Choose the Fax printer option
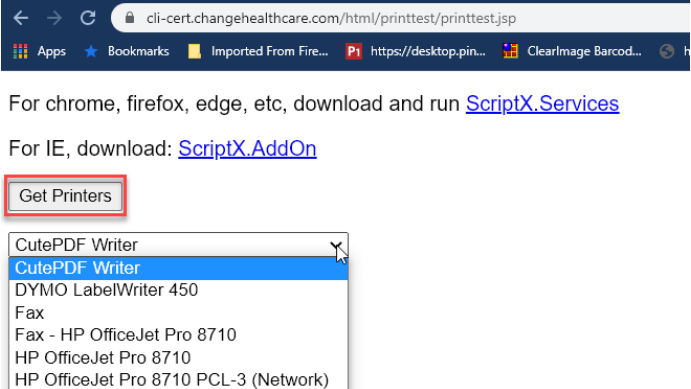 point(178,313)
